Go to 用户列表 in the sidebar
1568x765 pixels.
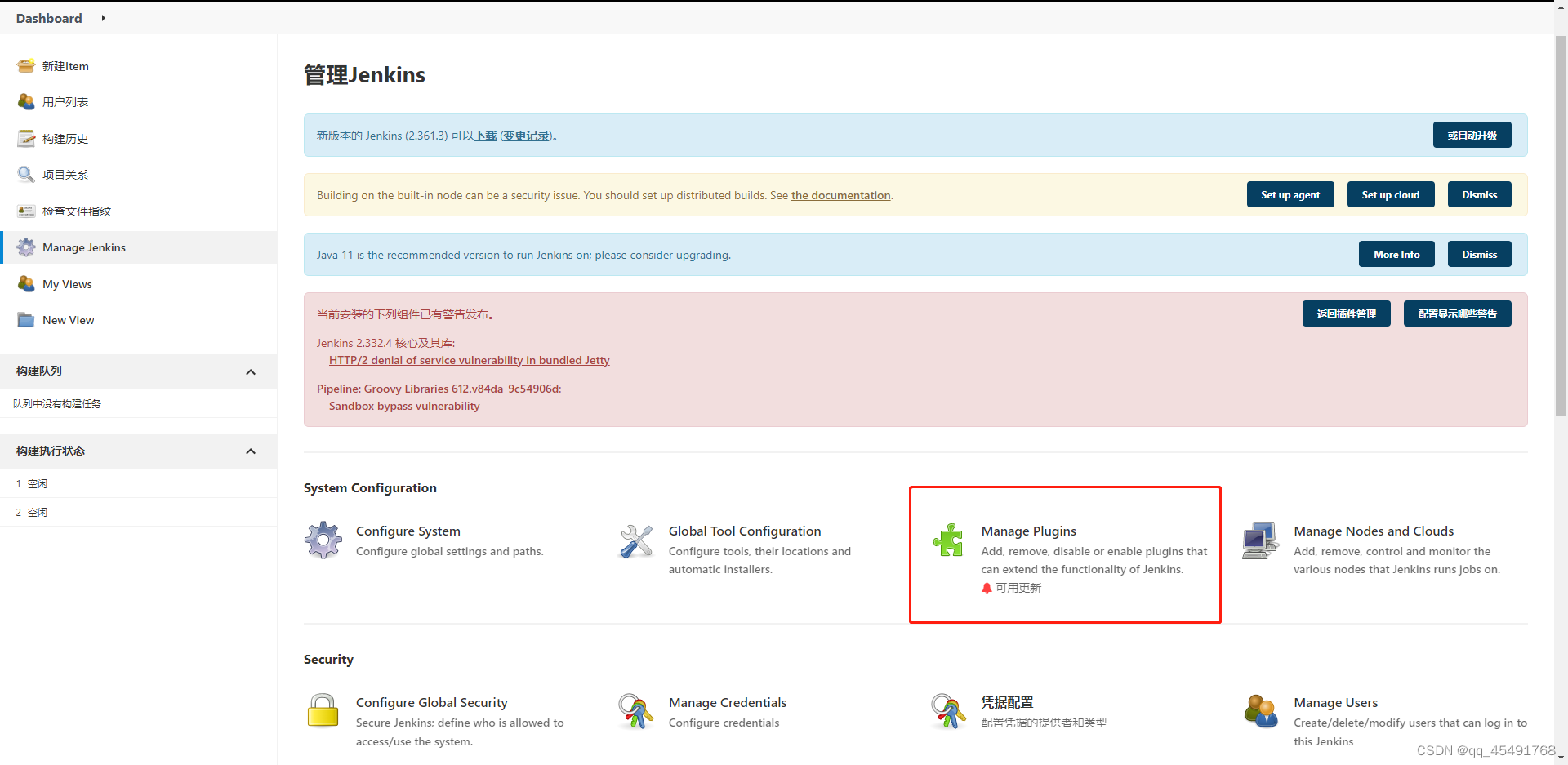(x=65, y=102)
